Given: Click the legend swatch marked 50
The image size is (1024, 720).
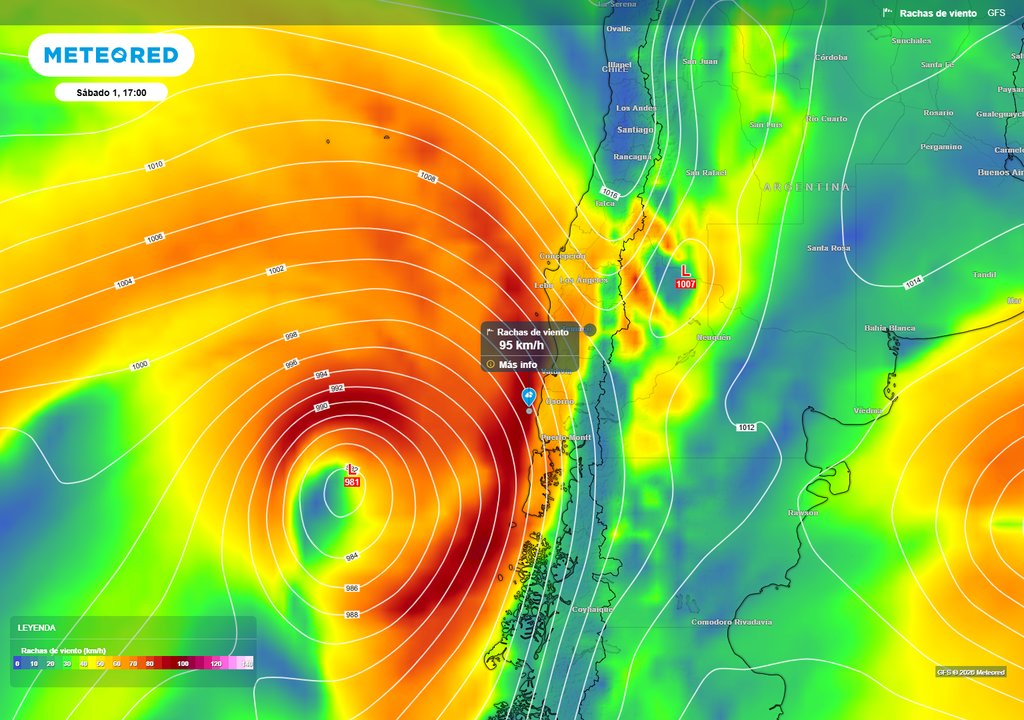Looking at the screenshot, I should click(100, 664).
